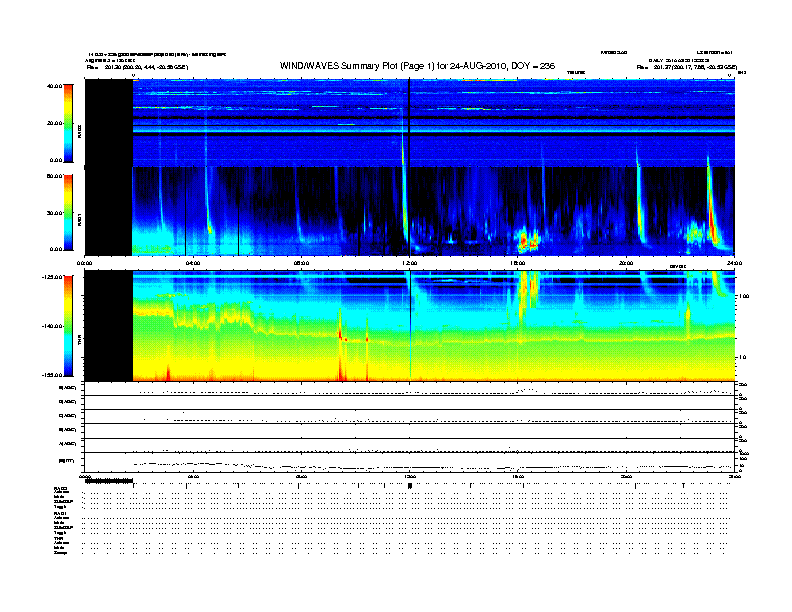Click the RAD1 color scale bar
The height and width of the screenshot is (612, 792).
pyautogui.click(x=68, y=213)
